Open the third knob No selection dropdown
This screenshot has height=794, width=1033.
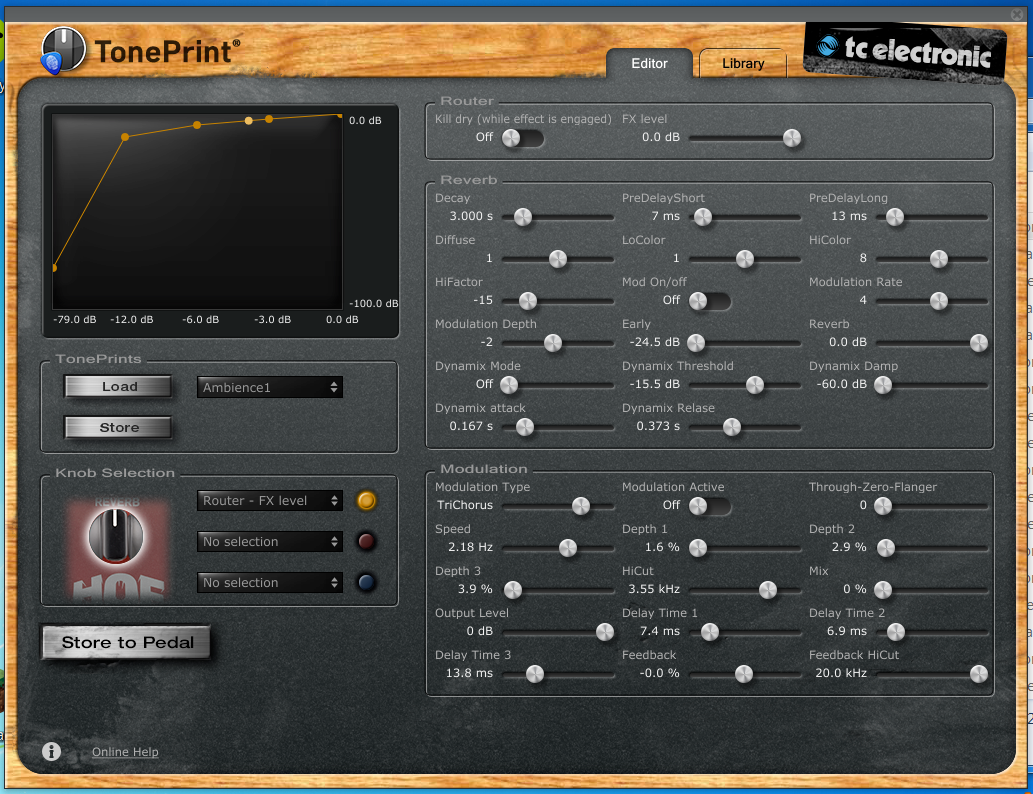[x=270, y=582]
